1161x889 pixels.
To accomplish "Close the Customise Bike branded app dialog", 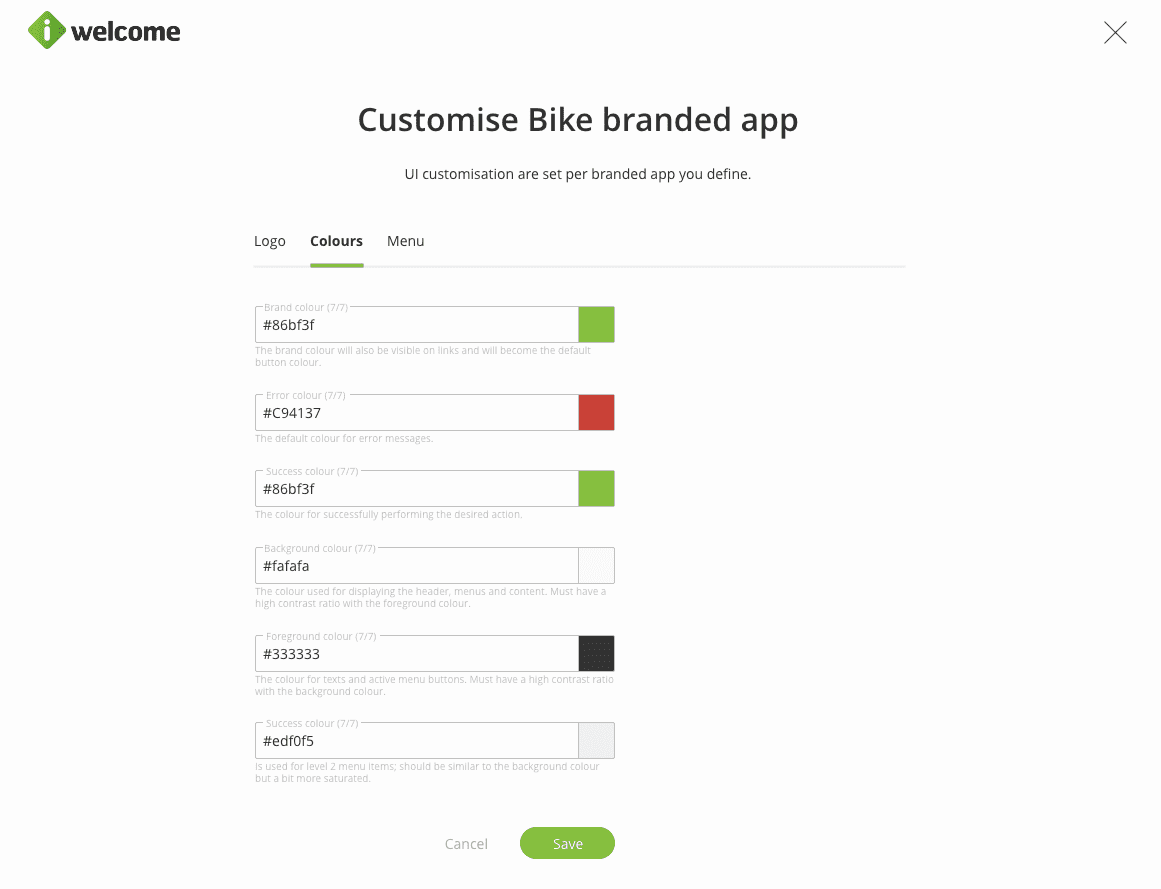I will pyautogui.click(x=1115, y=33).
